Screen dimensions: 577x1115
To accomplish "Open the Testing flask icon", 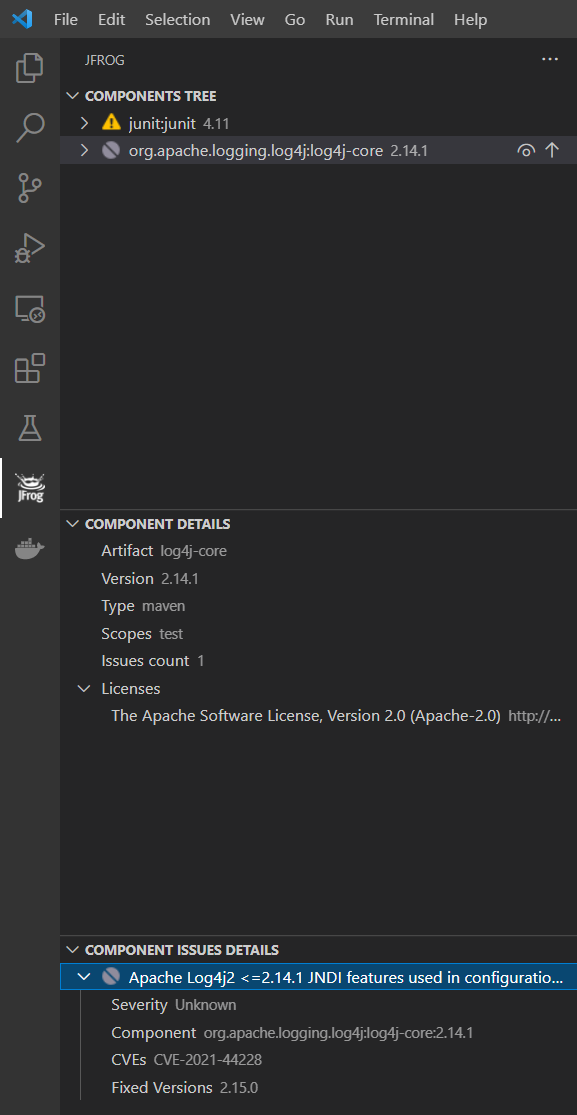I will click(30, 428).
